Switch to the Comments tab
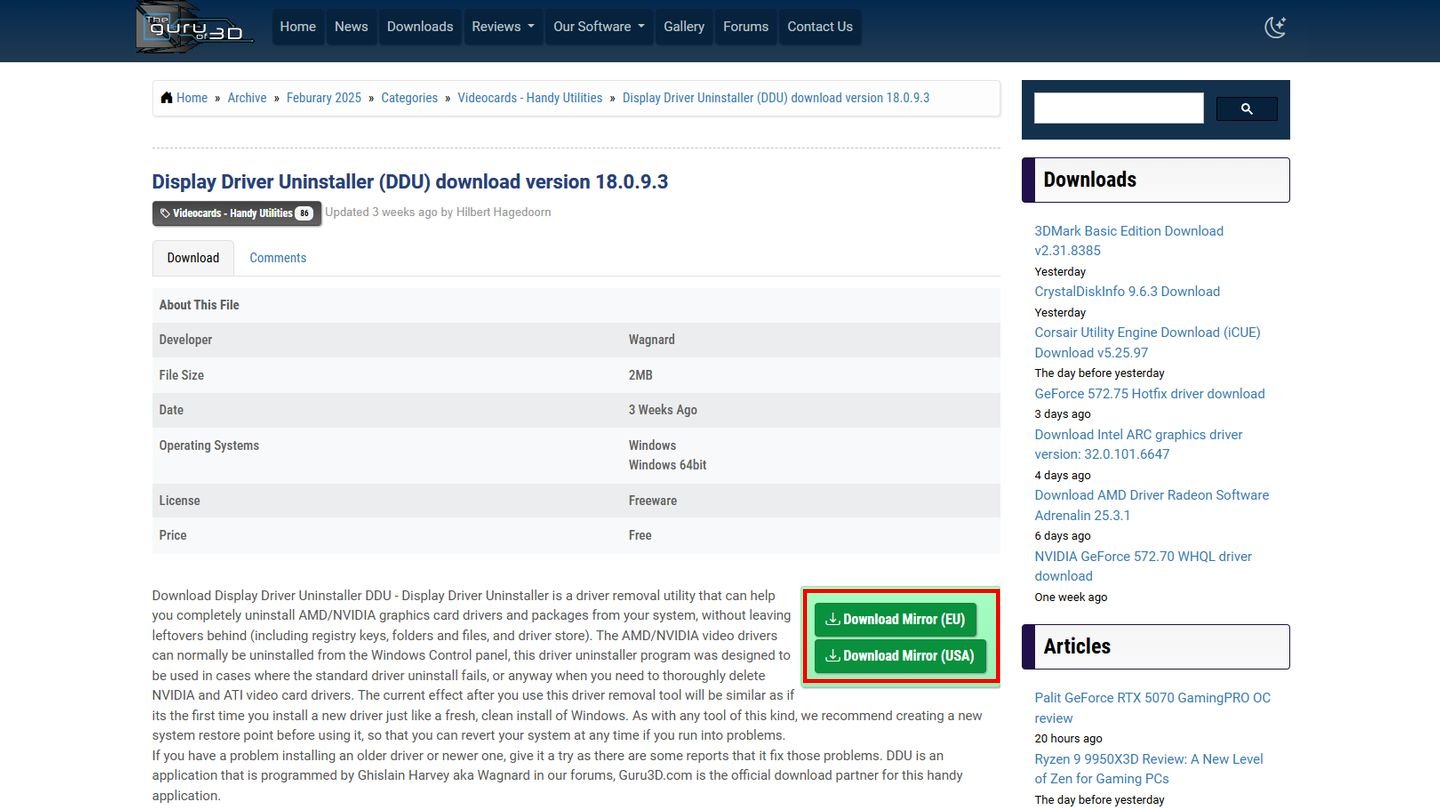Image resolution: width=1440 pixels, height=810 pixels. [x=278, y=258]
